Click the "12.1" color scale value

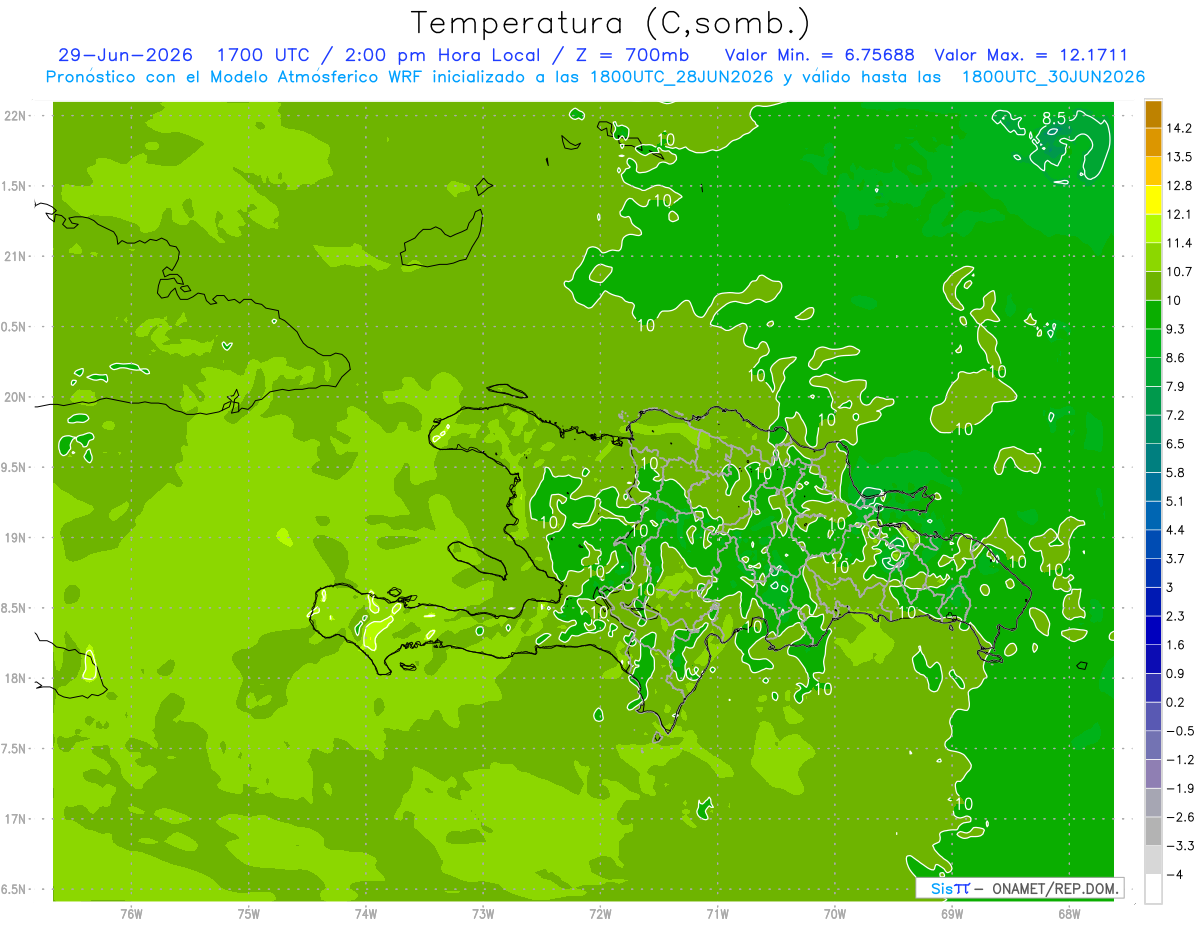(1181, 215)
